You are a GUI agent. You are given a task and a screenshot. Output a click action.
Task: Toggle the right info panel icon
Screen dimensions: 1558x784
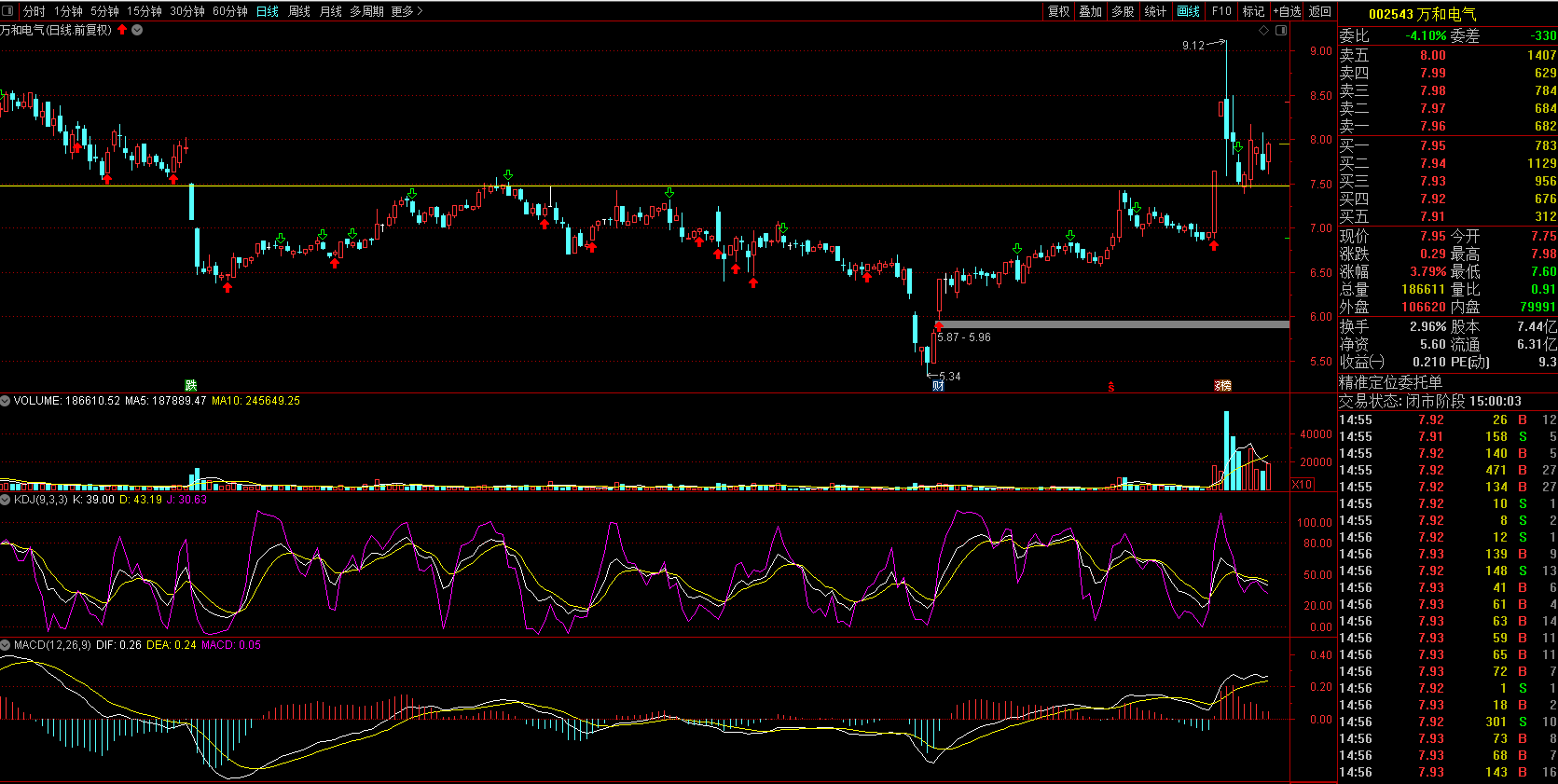coord(1281,31)
